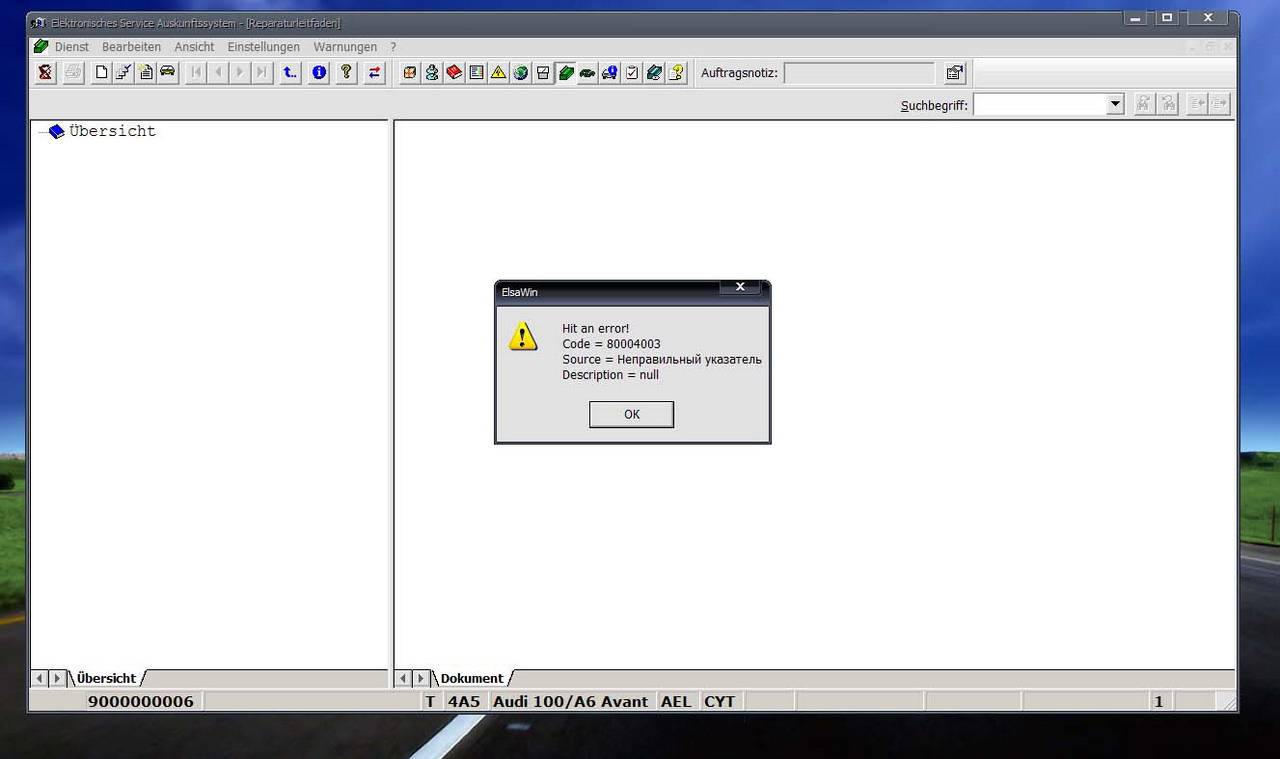Screen dimensions: 1280x759
Task: Click the green car toolbar icon
Action: [587, 72]
